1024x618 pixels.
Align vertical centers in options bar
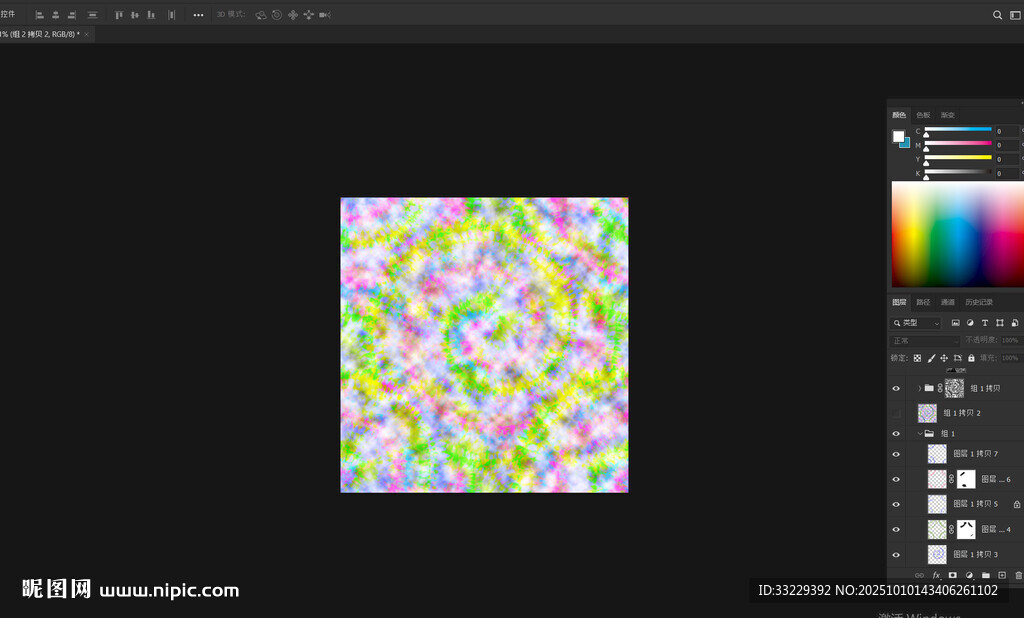pos(135,14)
